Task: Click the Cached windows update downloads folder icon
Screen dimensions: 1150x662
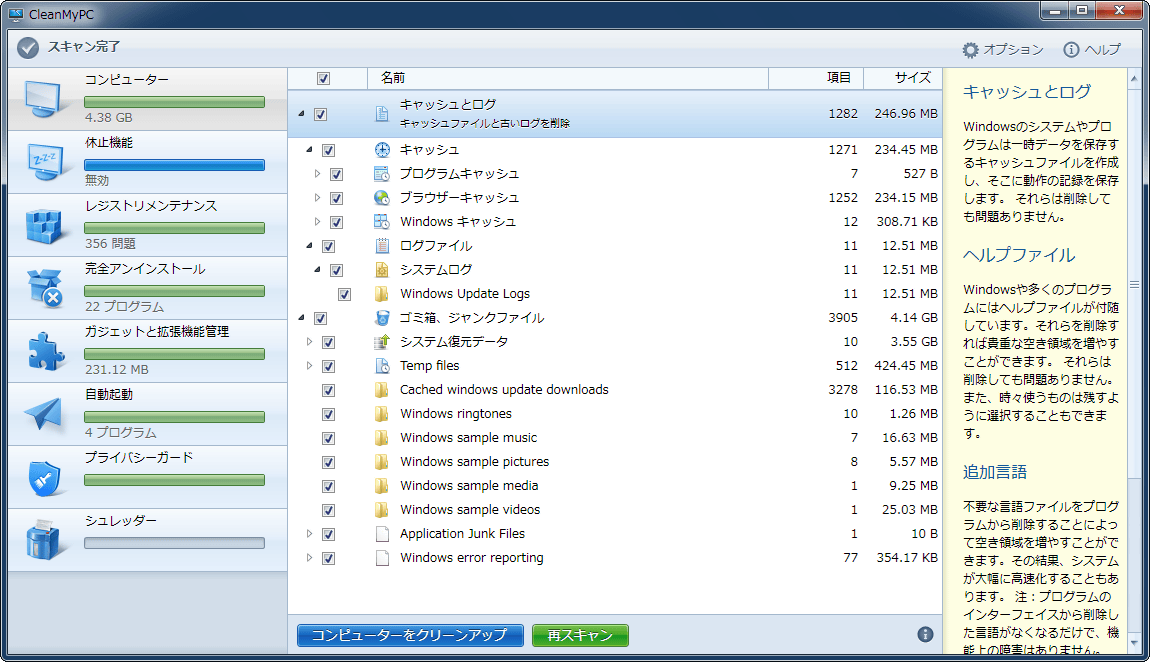Action: coord(382,390)
